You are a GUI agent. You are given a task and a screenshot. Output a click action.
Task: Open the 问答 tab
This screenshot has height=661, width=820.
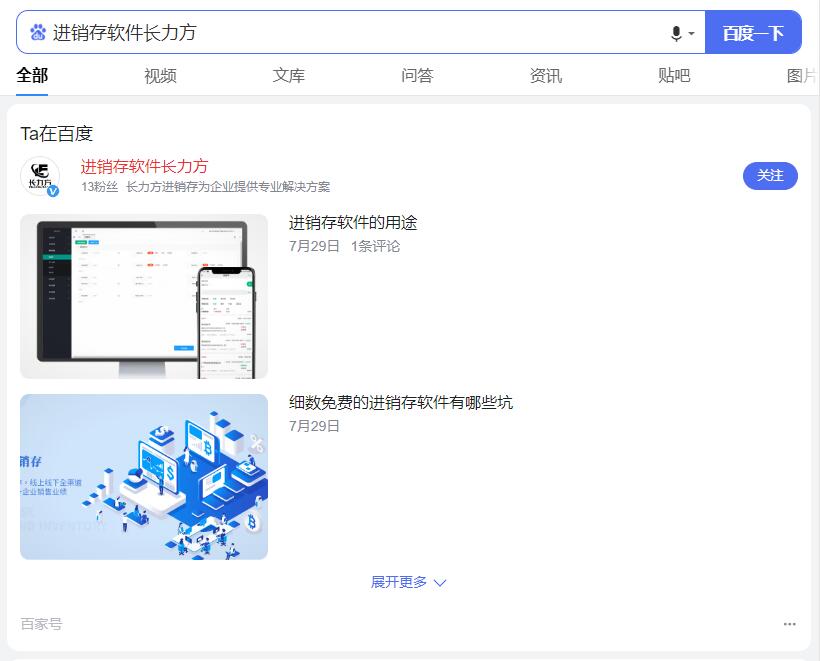(417, 76)
